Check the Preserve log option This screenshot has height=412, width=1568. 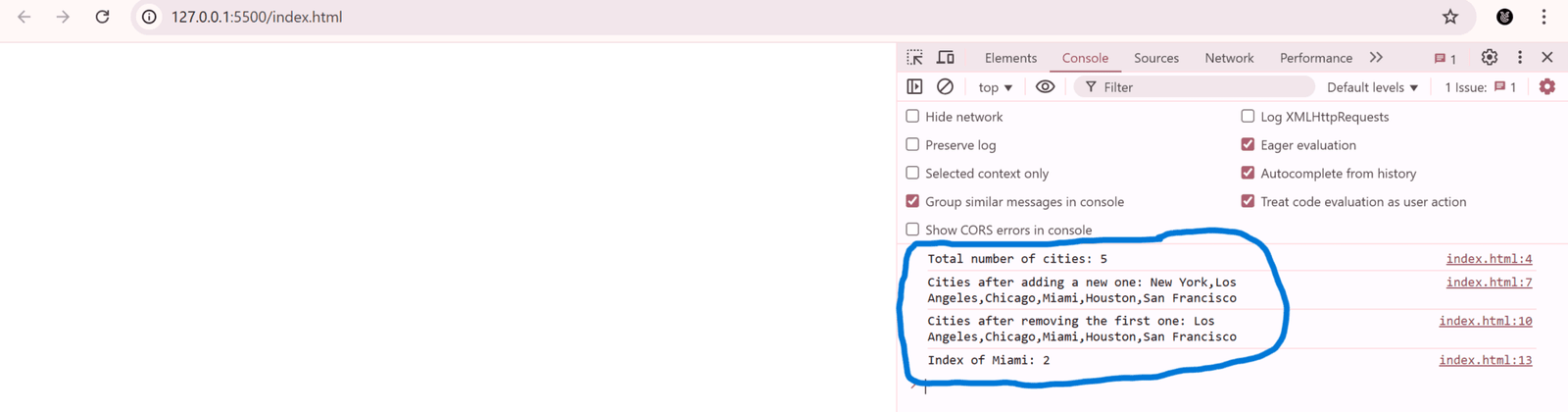[912, 144]
